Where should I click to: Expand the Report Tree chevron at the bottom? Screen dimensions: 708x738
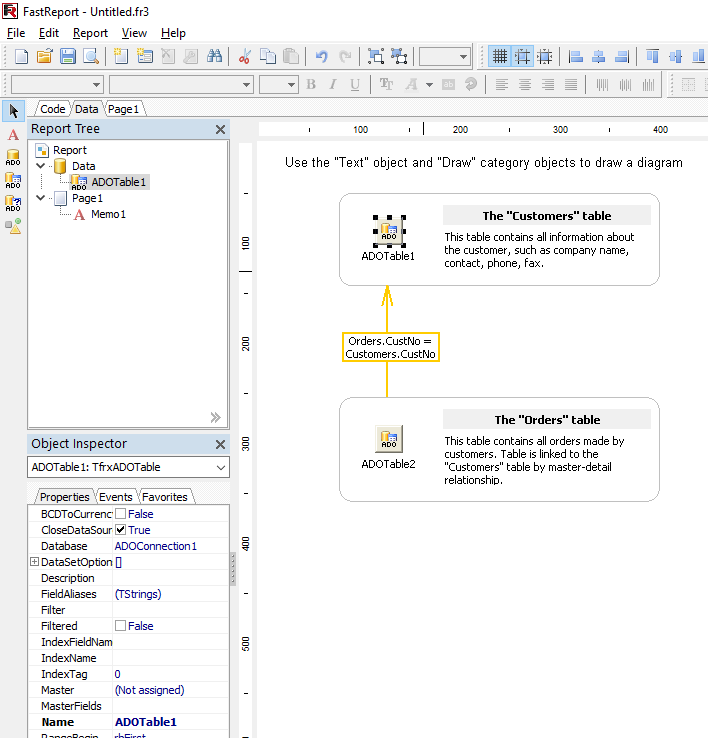(x=216, y=417)
